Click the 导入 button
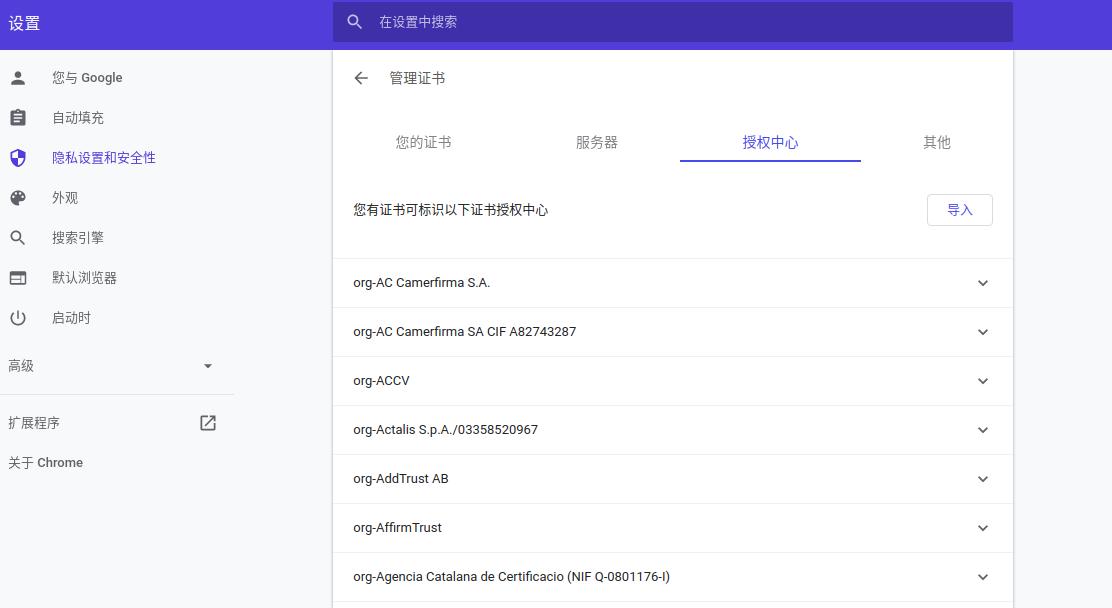Viewport: 1112px width, 608px height. coord(960,210)
